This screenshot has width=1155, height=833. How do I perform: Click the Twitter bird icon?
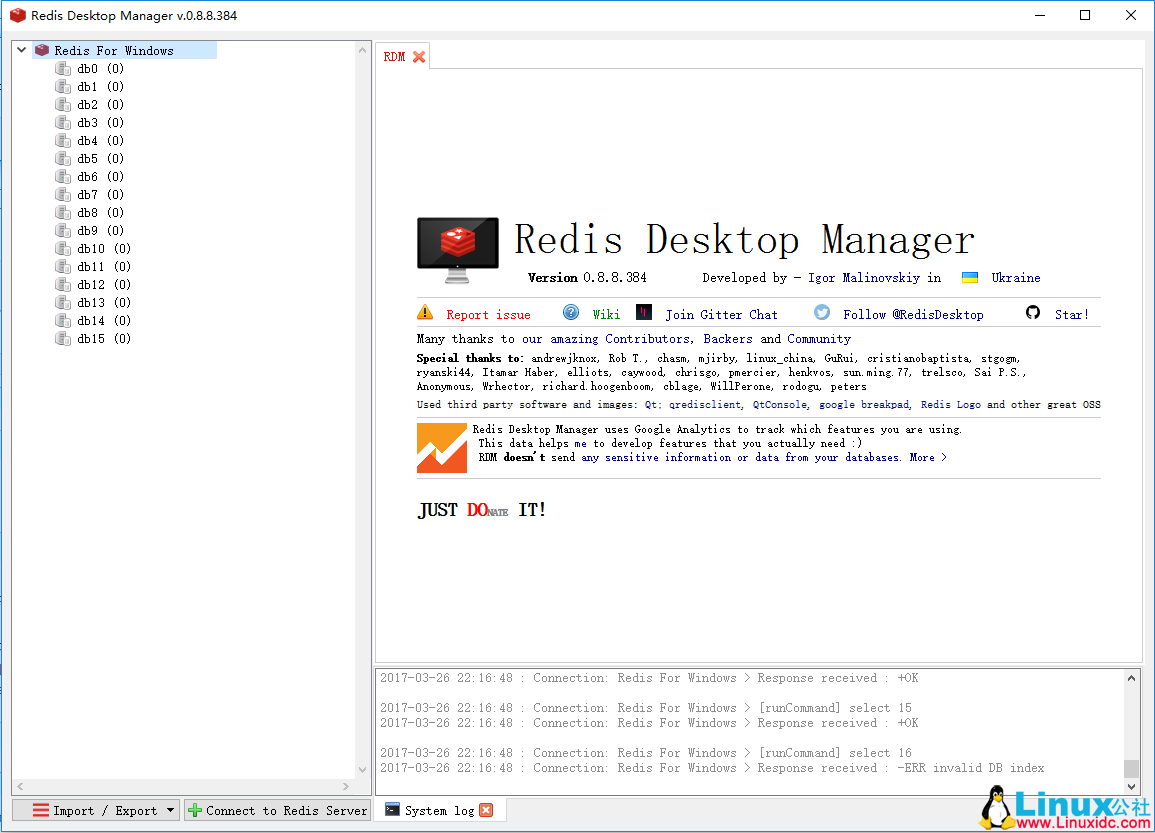tap(822, 313)
